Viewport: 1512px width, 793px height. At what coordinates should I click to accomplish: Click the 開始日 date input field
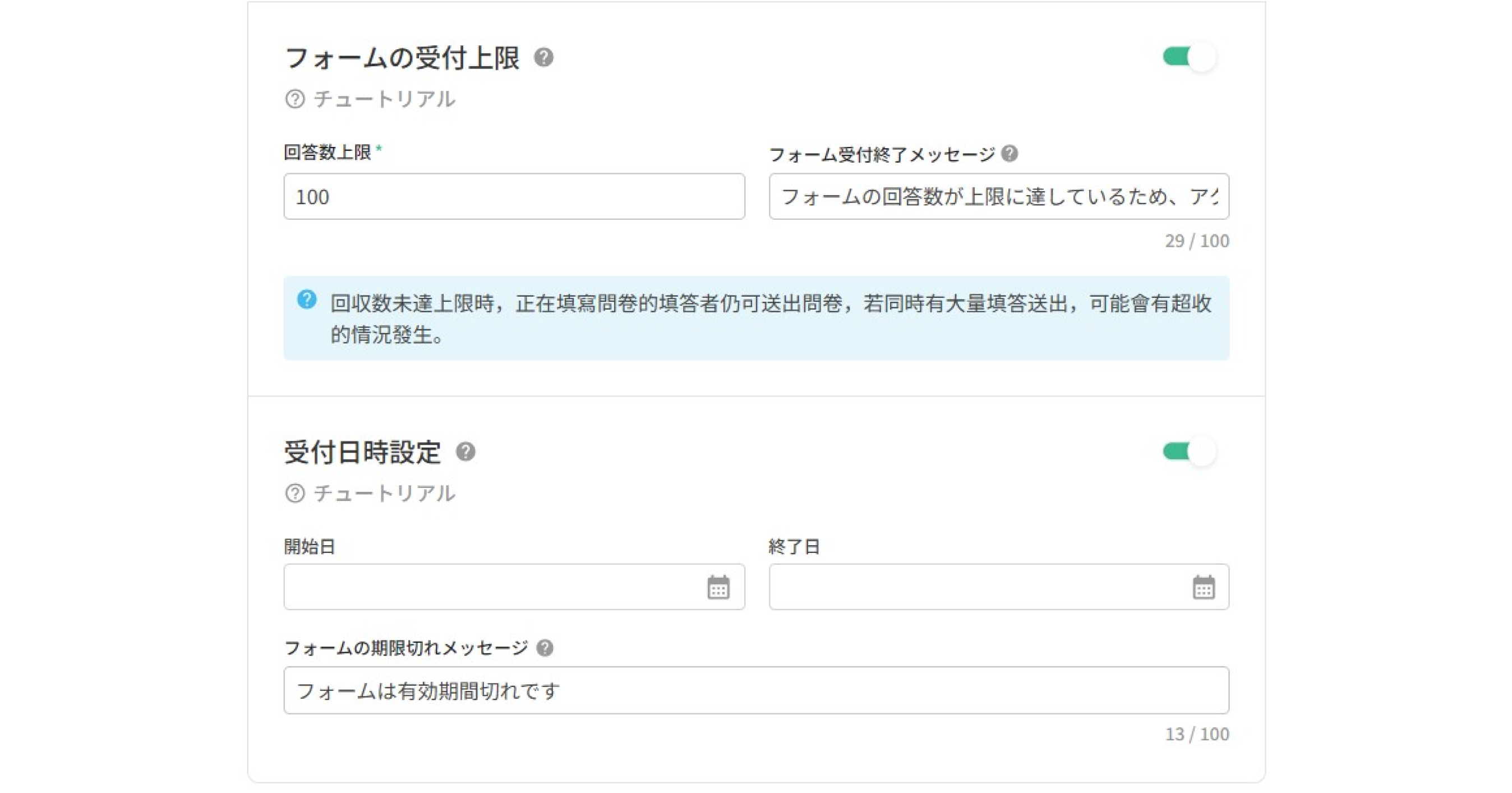[514, 587]
